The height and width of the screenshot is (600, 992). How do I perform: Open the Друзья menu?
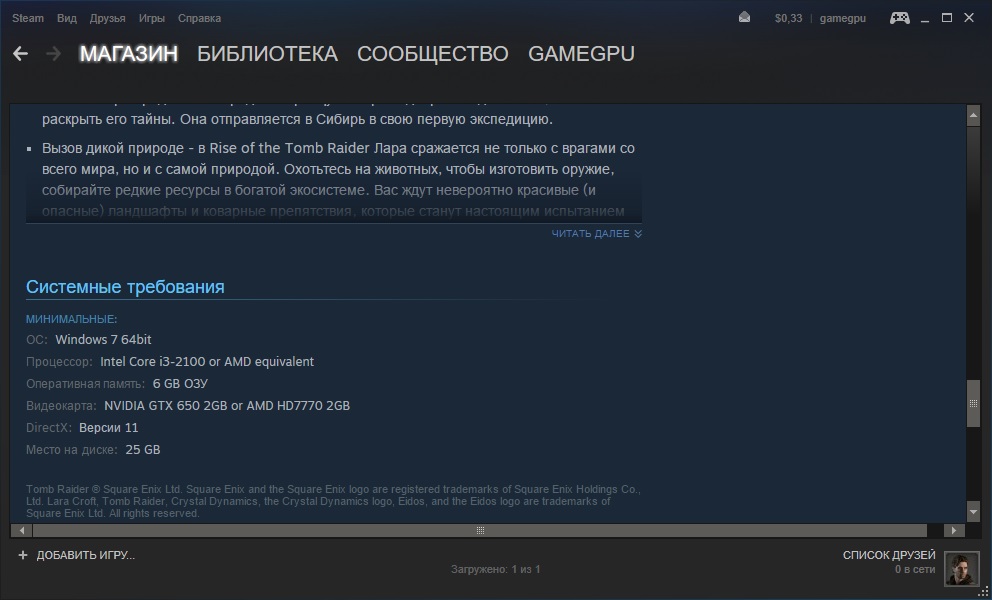click(x=108, y=18)
